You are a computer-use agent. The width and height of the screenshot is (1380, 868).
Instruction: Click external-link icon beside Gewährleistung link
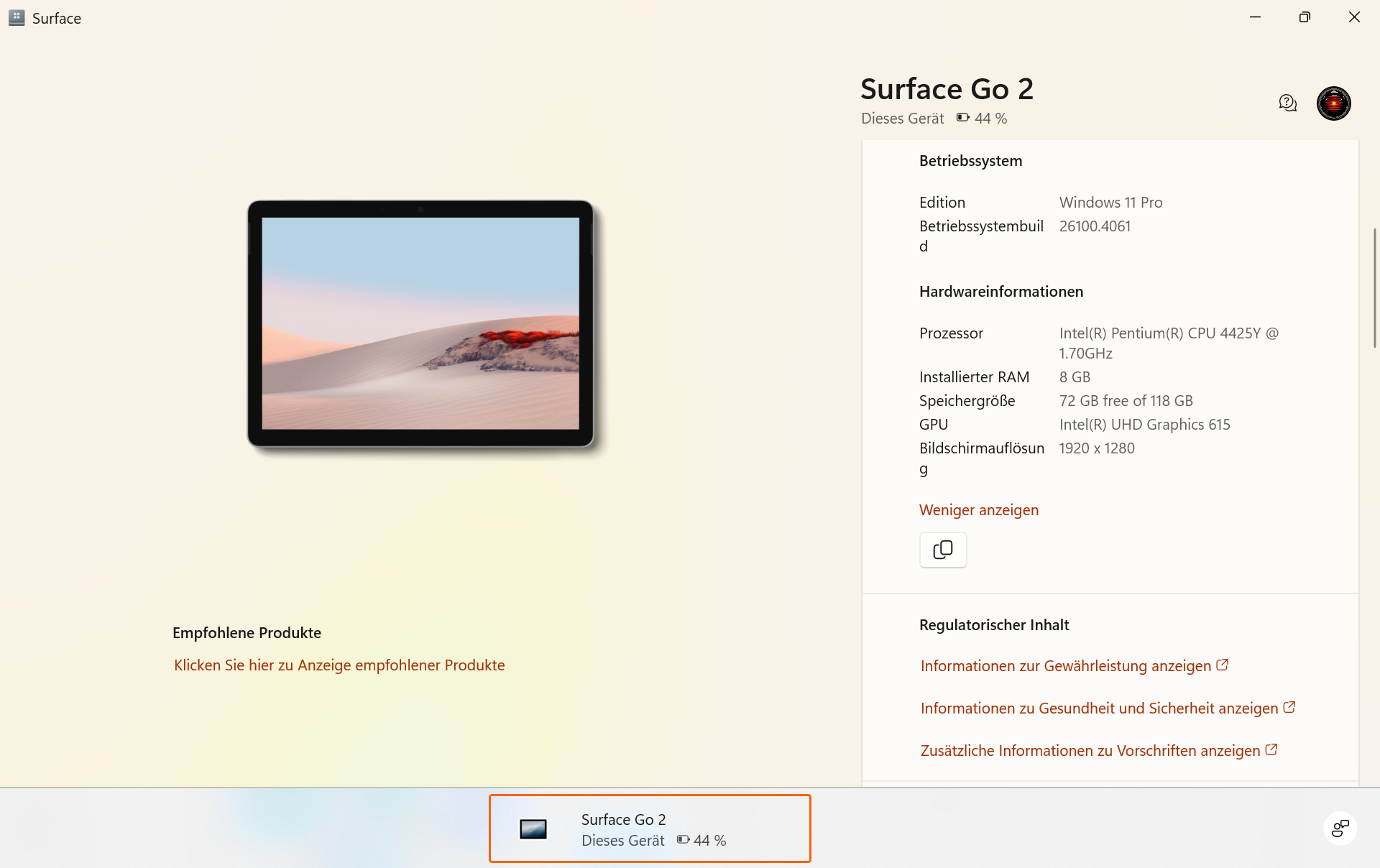point(1222,665)
